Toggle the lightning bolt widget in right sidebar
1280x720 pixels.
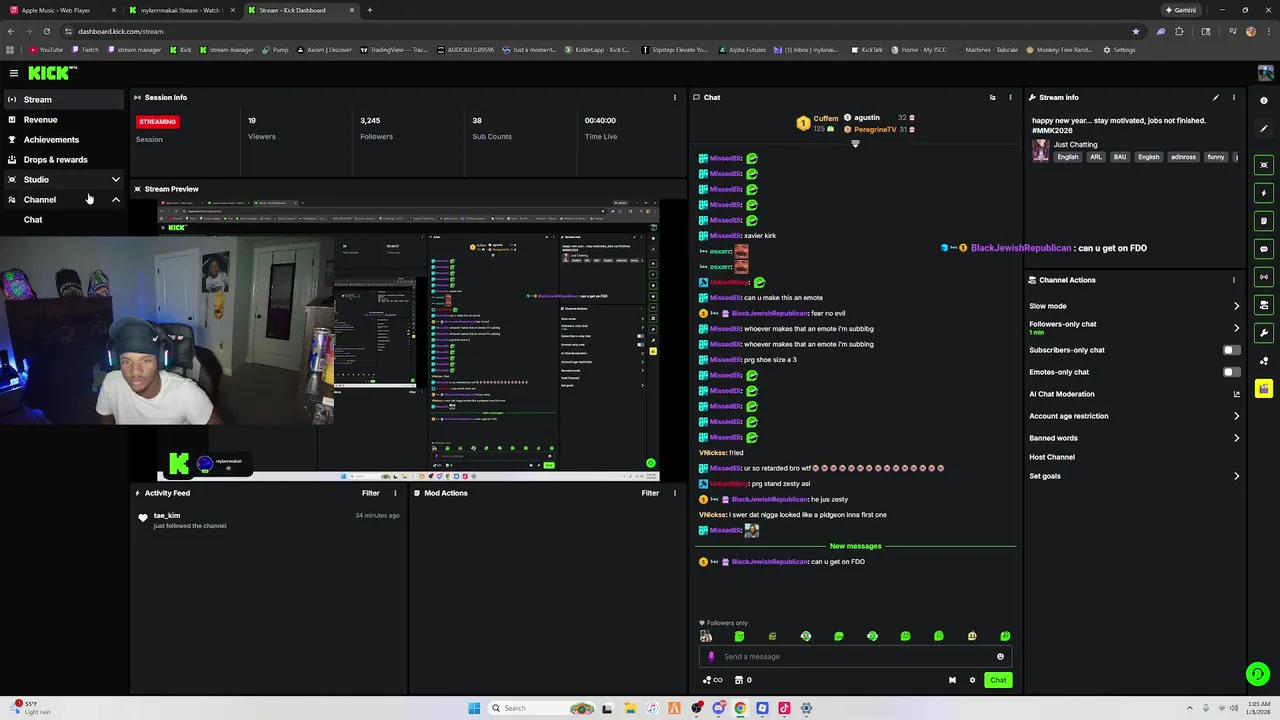(1264, 193)
